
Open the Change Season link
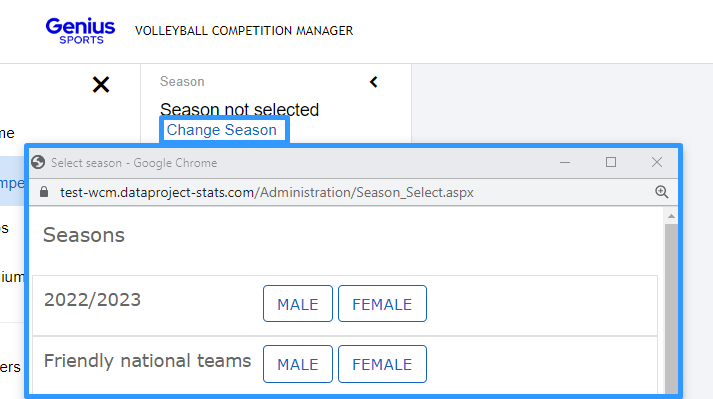221,130
